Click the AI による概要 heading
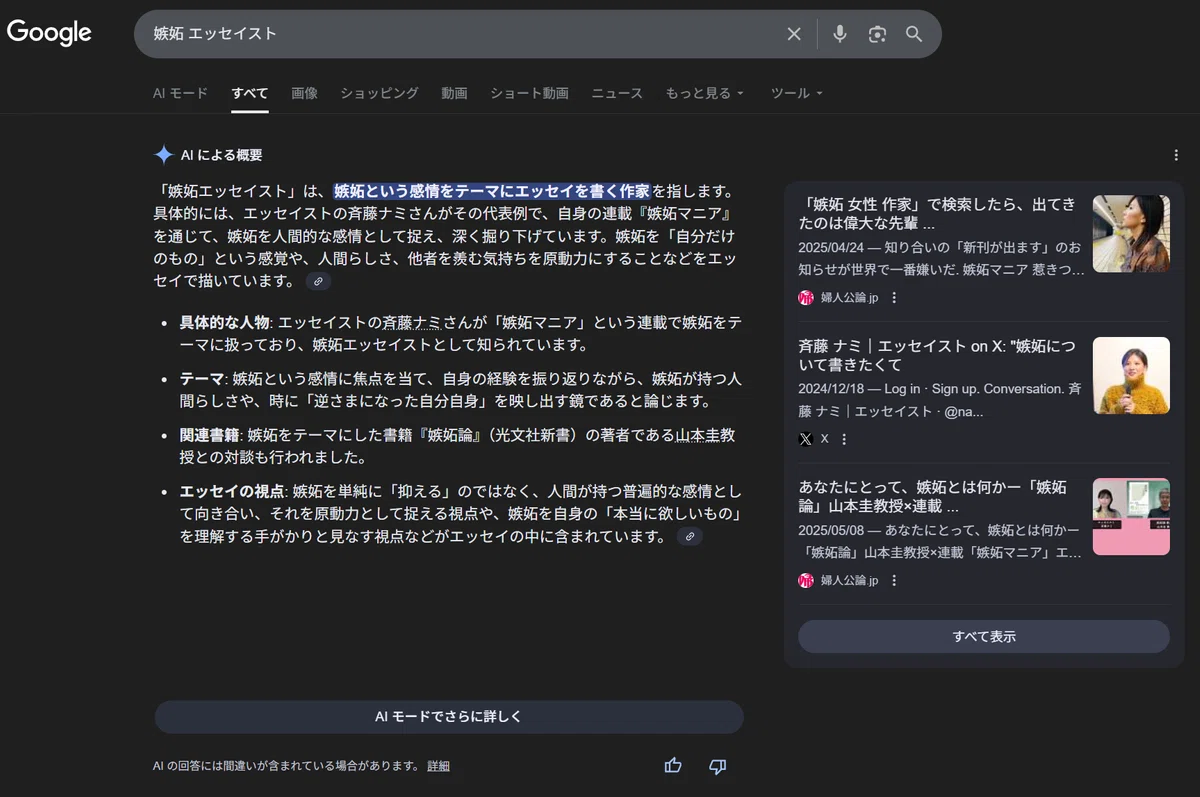Image resolution: width=1200 pixels, height=797 pixels. coord(221,155)
